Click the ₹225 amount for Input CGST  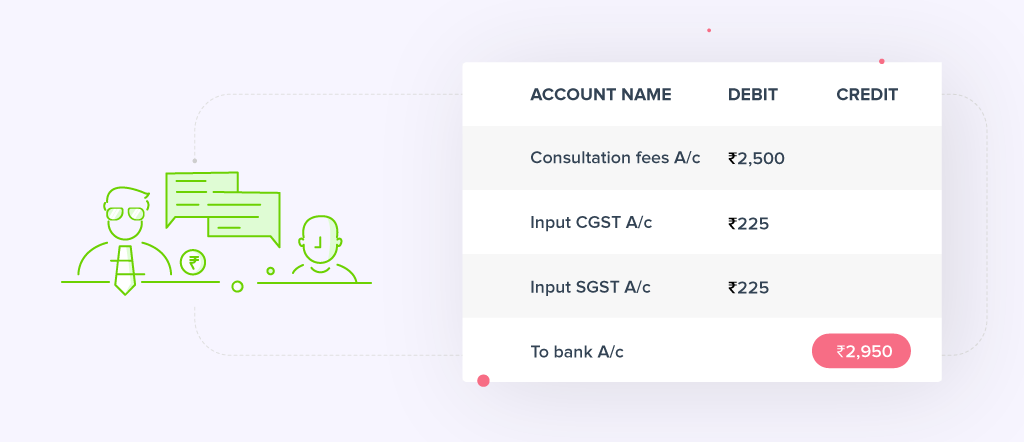point(748,223)
